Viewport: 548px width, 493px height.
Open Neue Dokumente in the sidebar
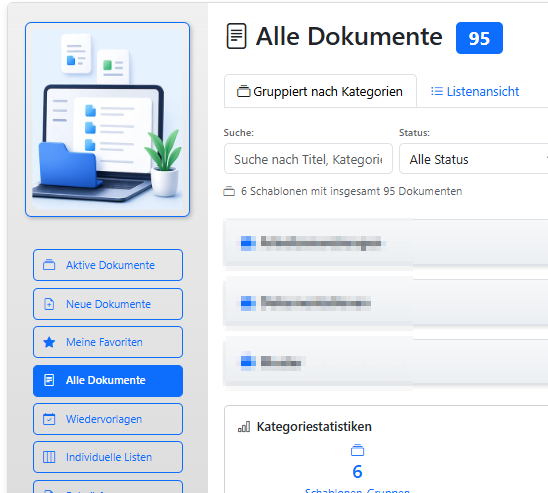point(108,304)
